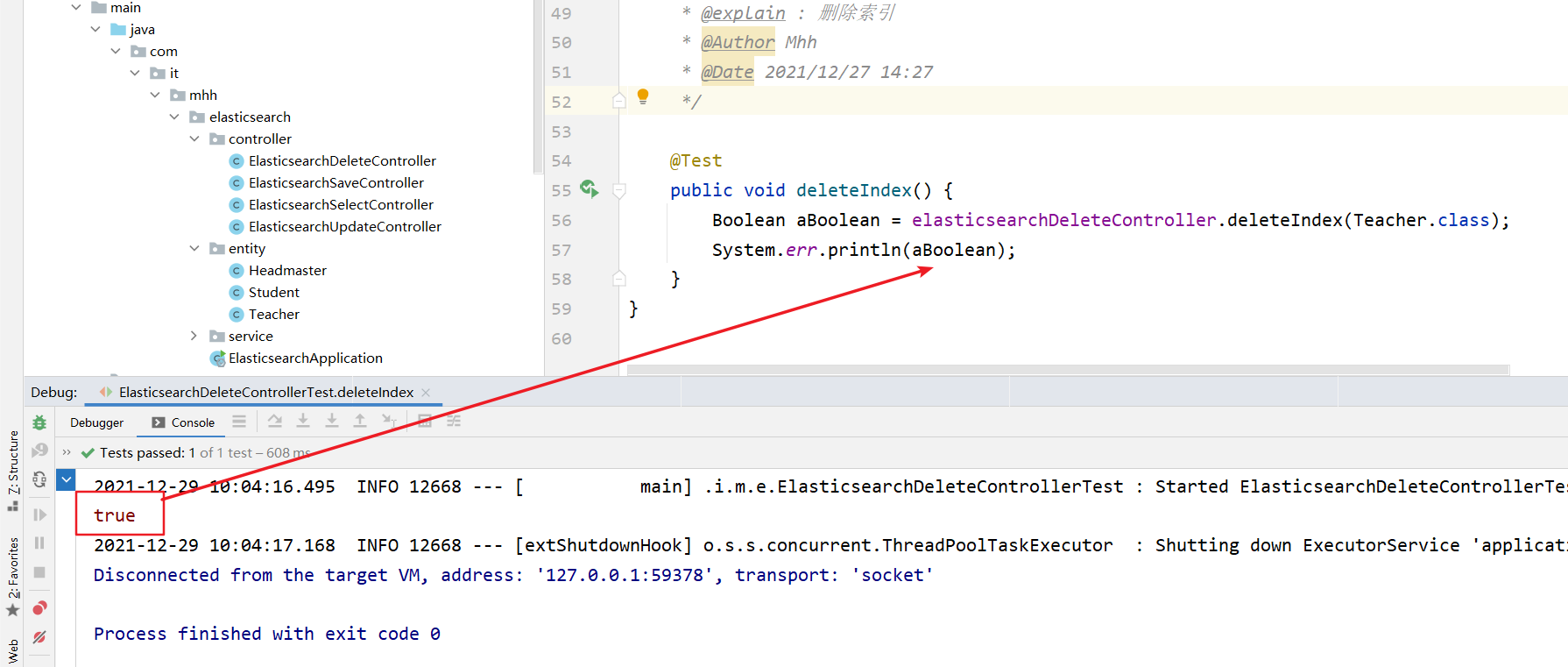The width and height of the screenshot is (1568, 667).
Task: Expand the test tree double-chevron
Action: 67,452
